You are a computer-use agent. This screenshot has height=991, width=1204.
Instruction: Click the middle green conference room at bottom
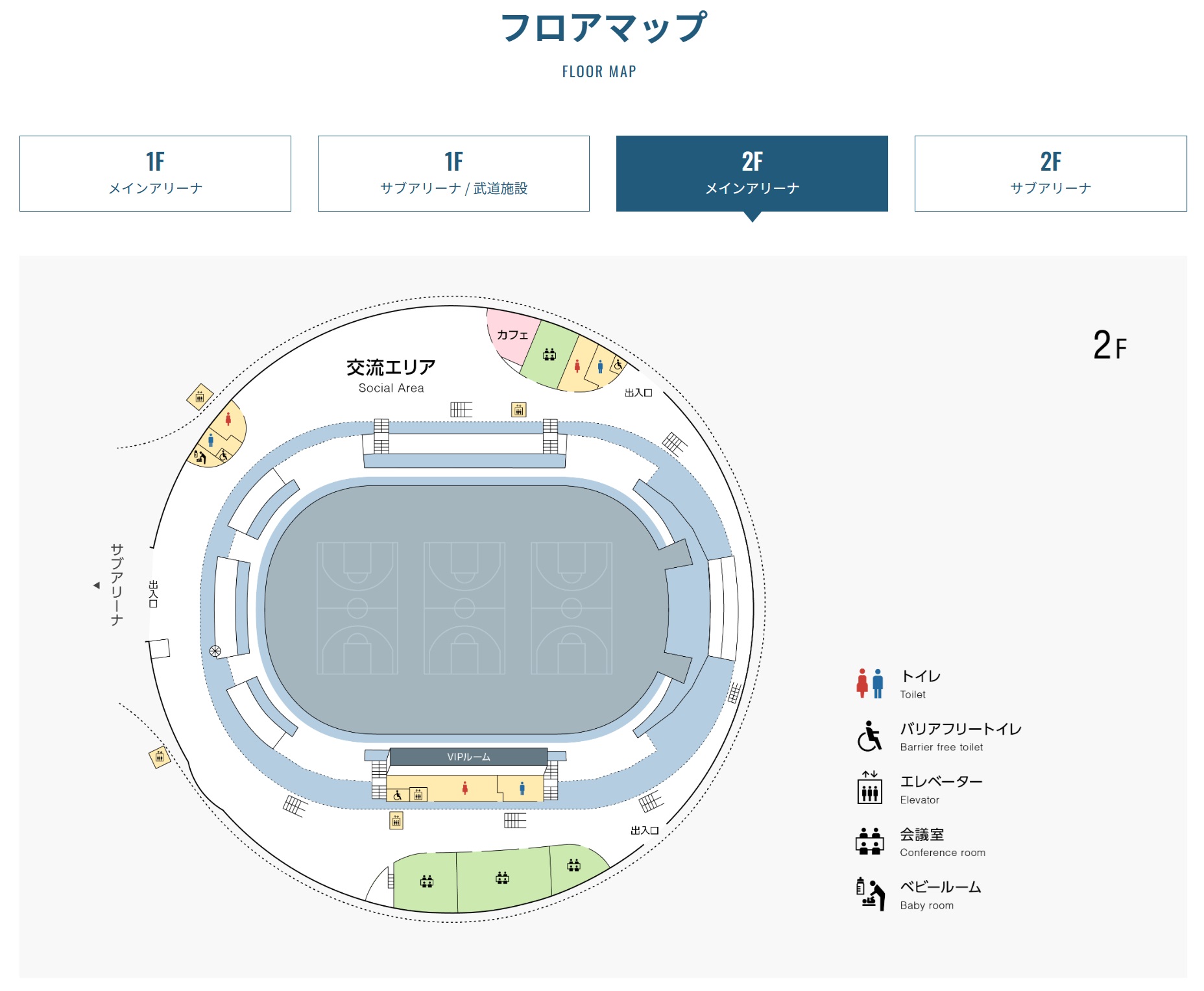(503, 879)
